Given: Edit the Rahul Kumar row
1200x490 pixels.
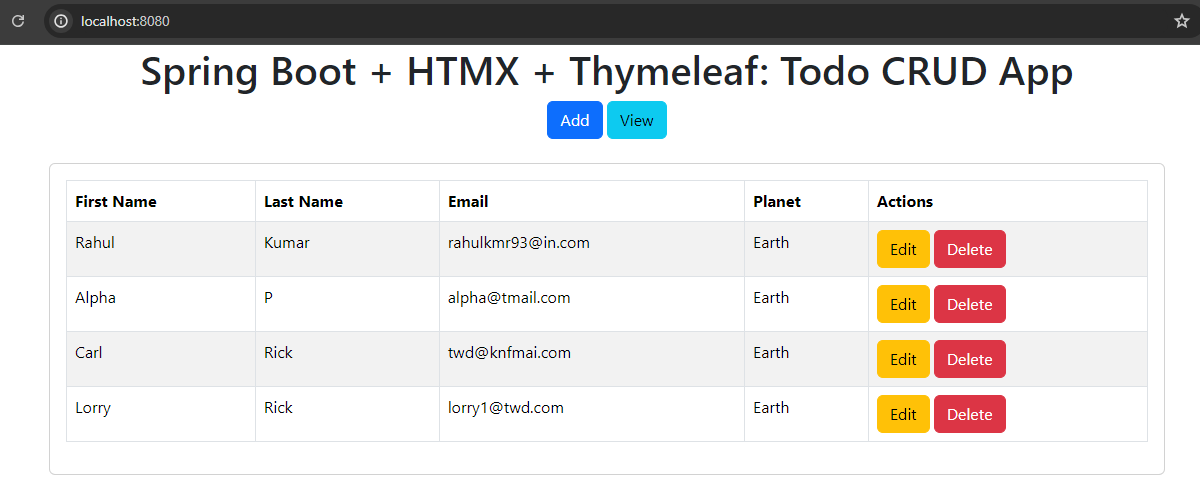Looking at the screenshot, I should [903, 249].
